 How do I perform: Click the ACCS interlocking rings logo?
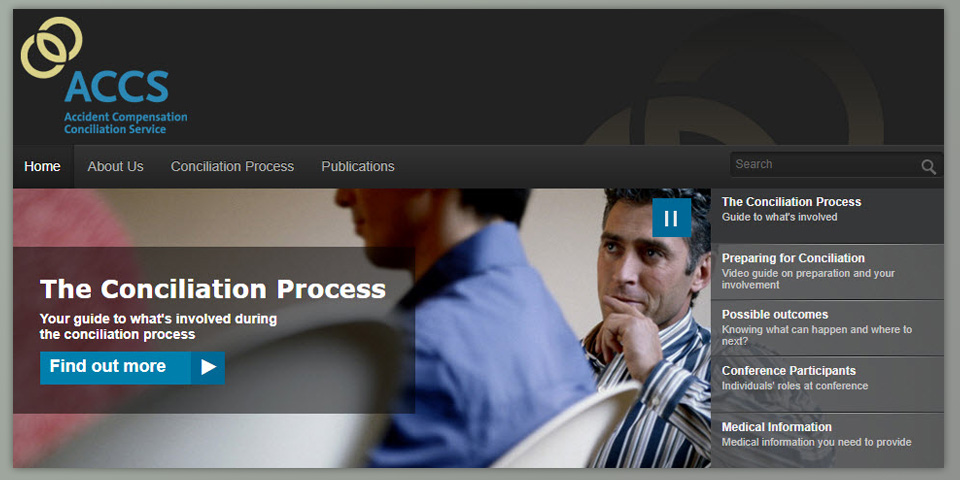[51, 47]
